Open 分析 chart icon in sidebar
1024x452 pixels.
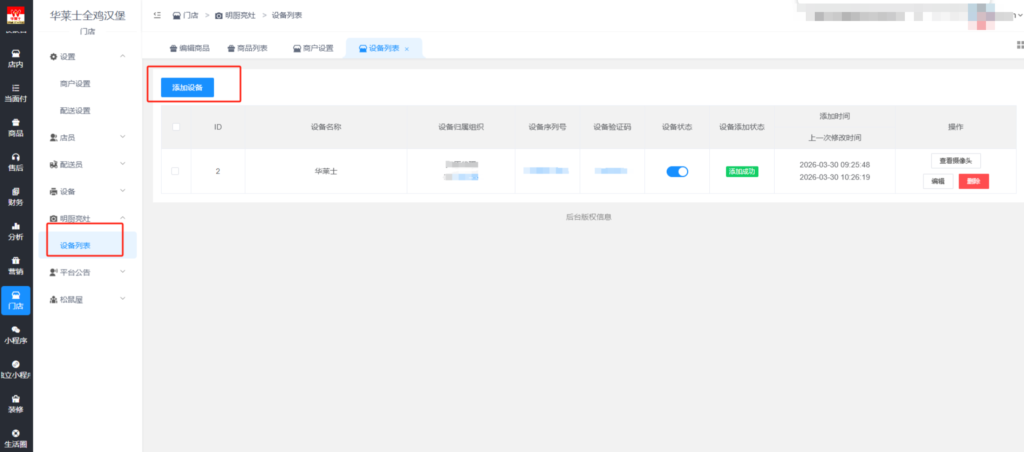[x=16, y=226]
